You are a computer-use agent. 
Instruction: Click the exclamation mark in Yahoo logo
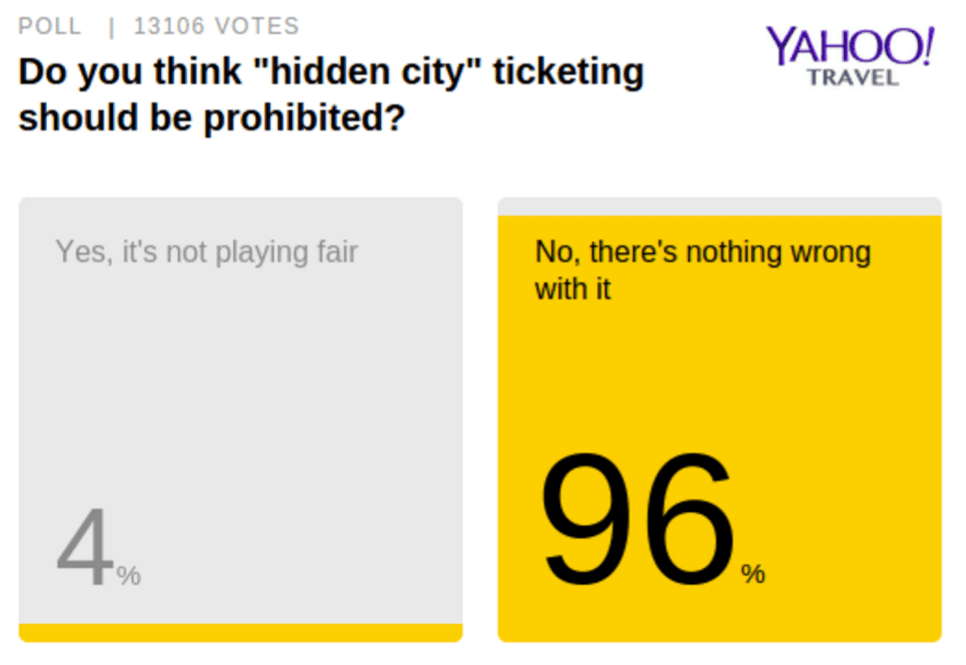pos(927,46)
